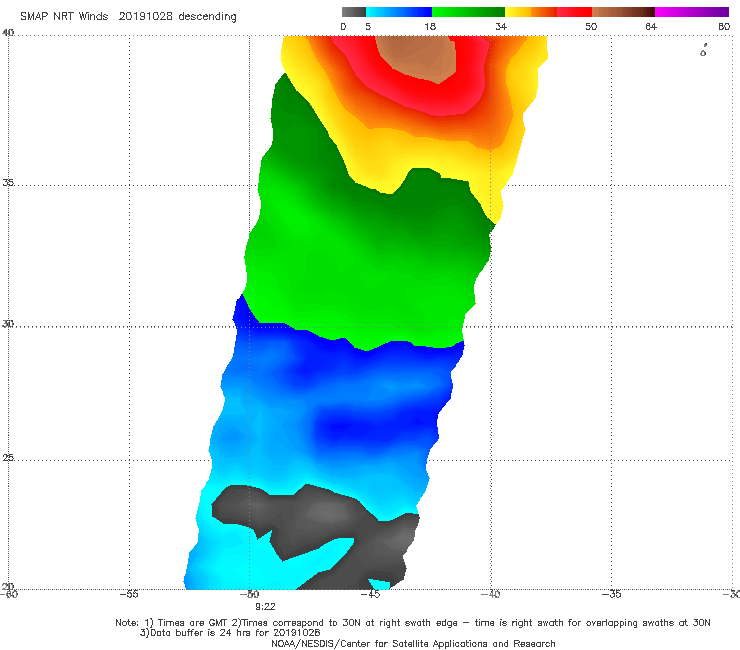Click the longitude label -45
The image size is (740, 650).
click(370, 594)
